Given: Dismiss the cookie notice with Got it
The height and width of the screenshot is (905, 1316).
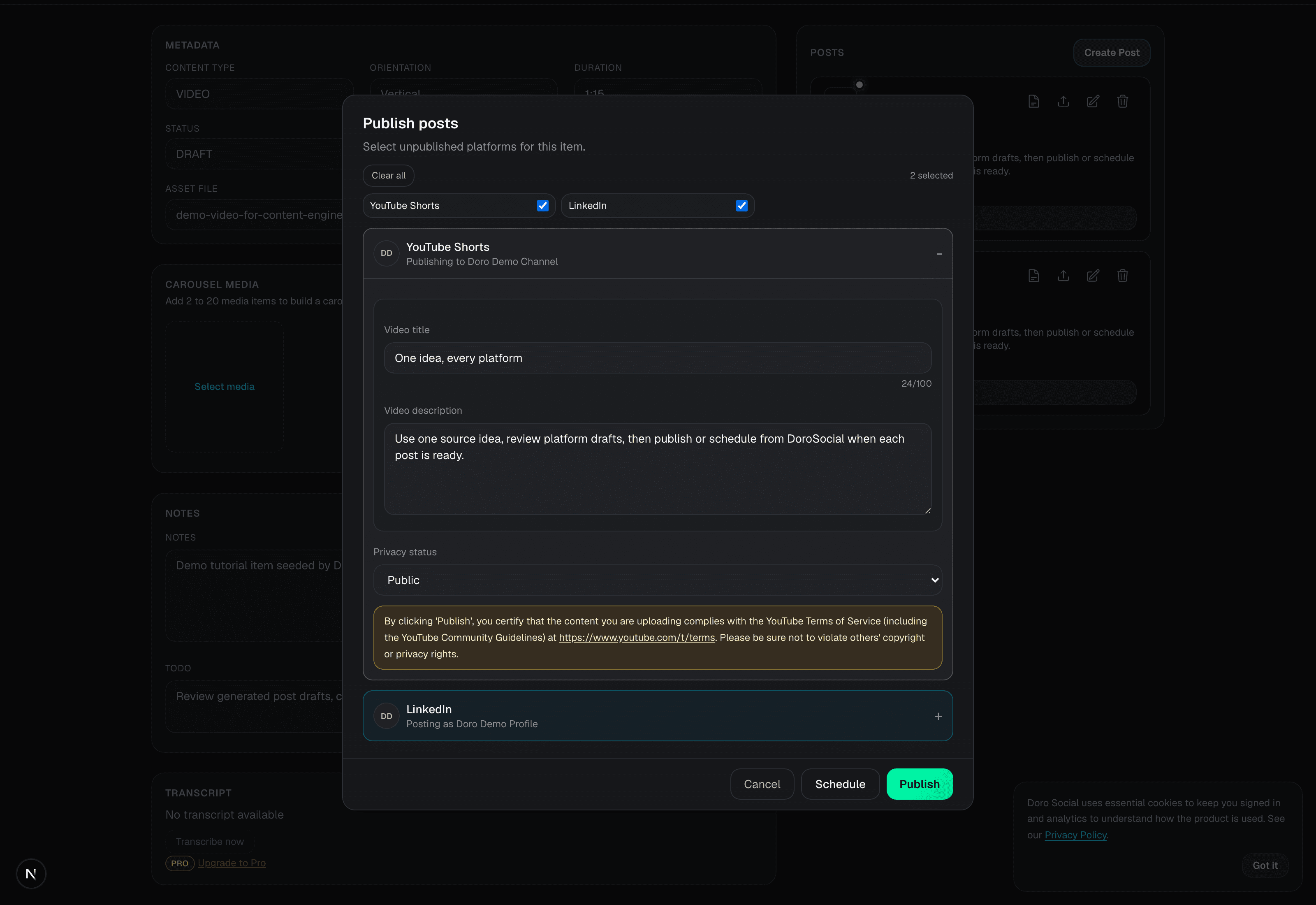Looking at the screenshot, I should 1265,866.
